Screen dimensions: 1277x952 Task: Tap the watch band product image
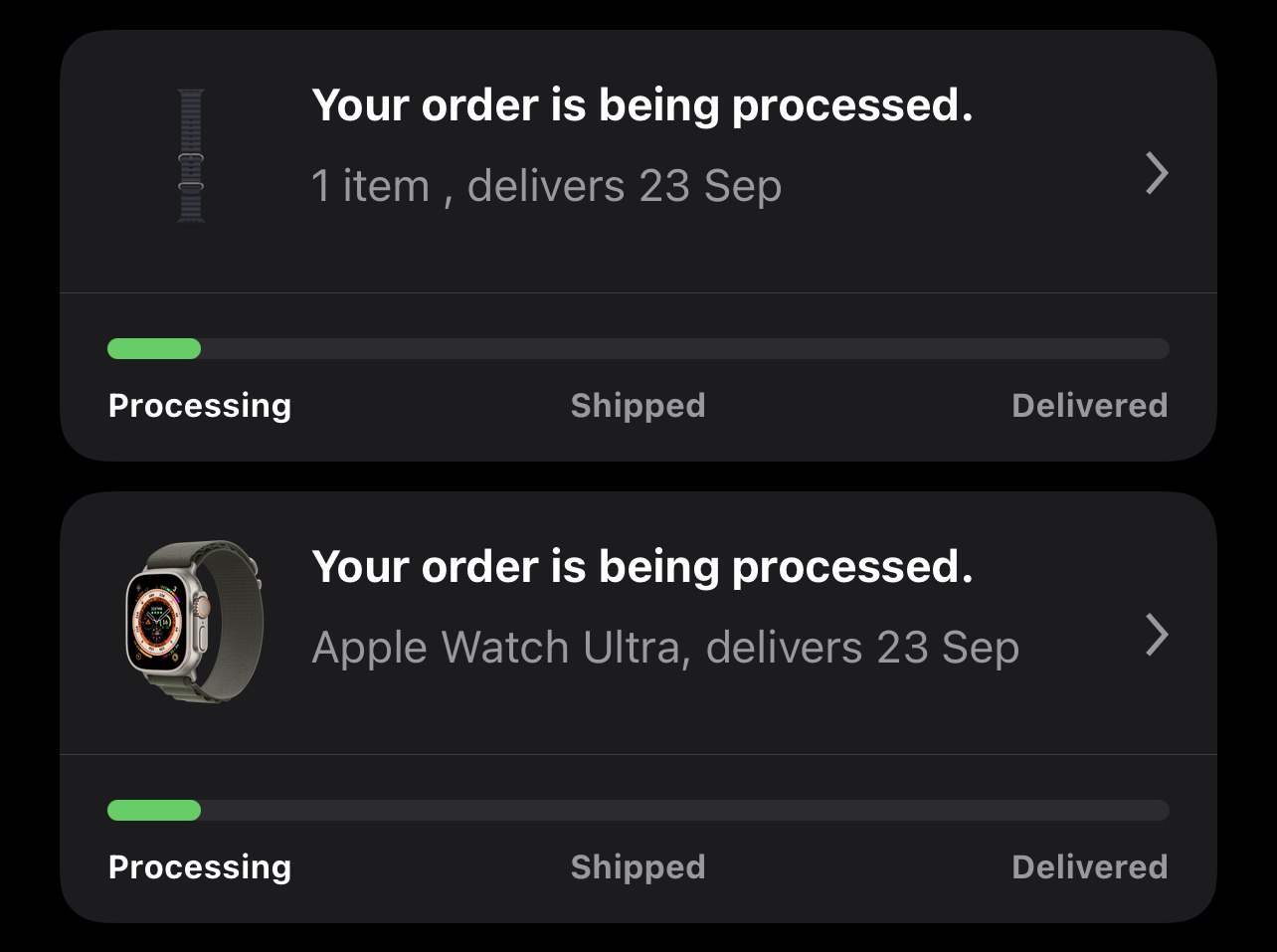coord(191,156)
